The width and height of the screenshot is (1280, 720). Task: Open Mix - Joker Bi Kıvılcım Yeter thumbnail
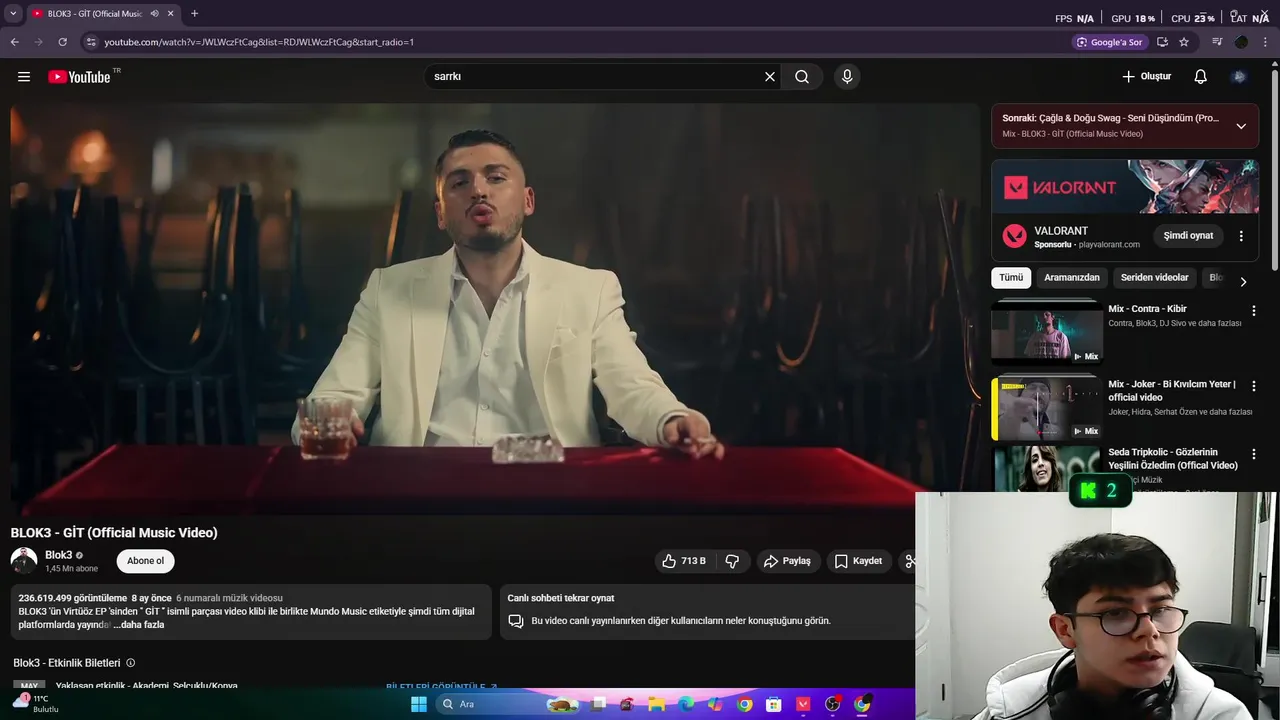(x=1046, y=408)
